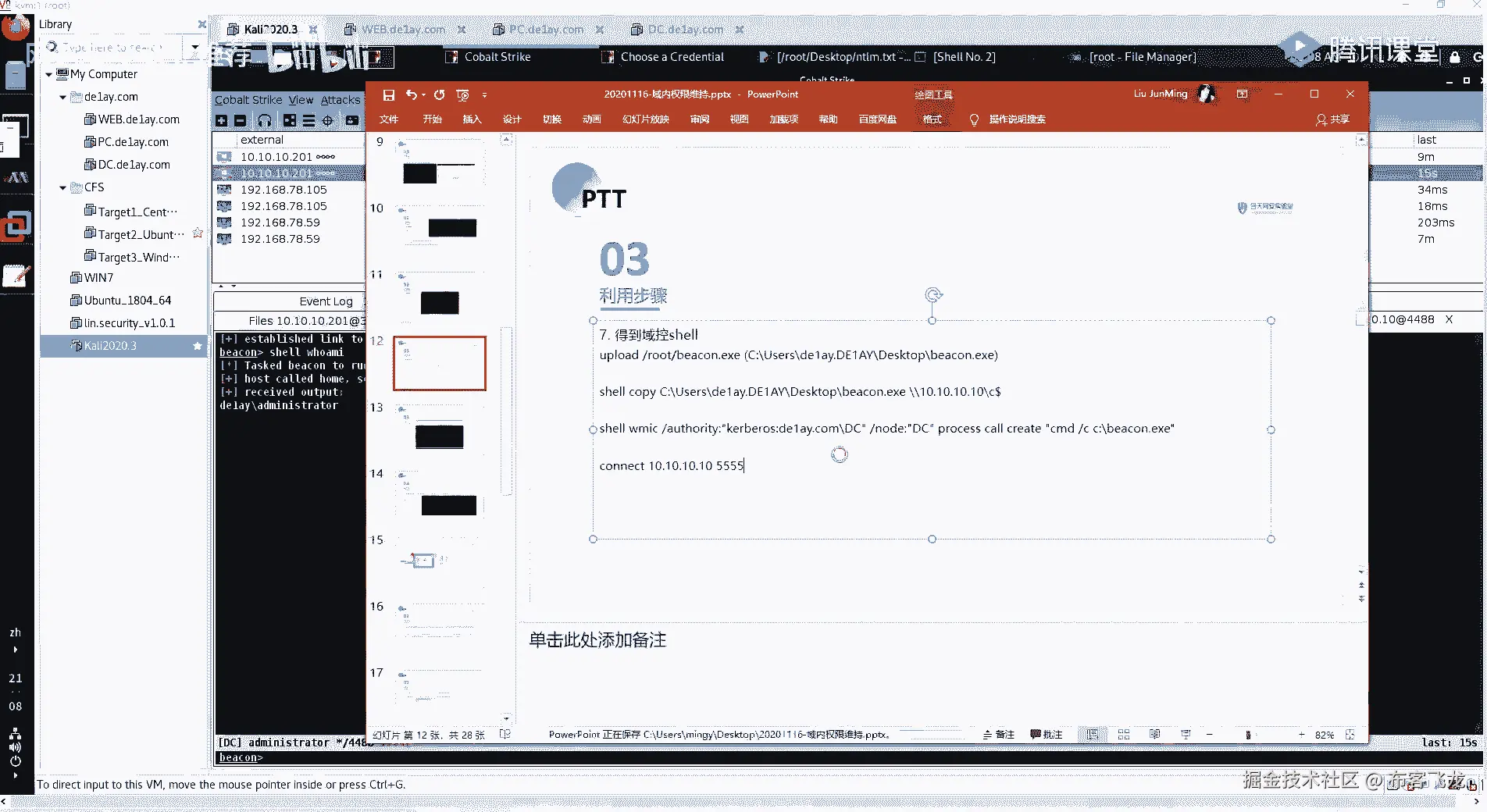
Task: Switch to Cobalt Strike target table view icon
Action: (327, 120)
